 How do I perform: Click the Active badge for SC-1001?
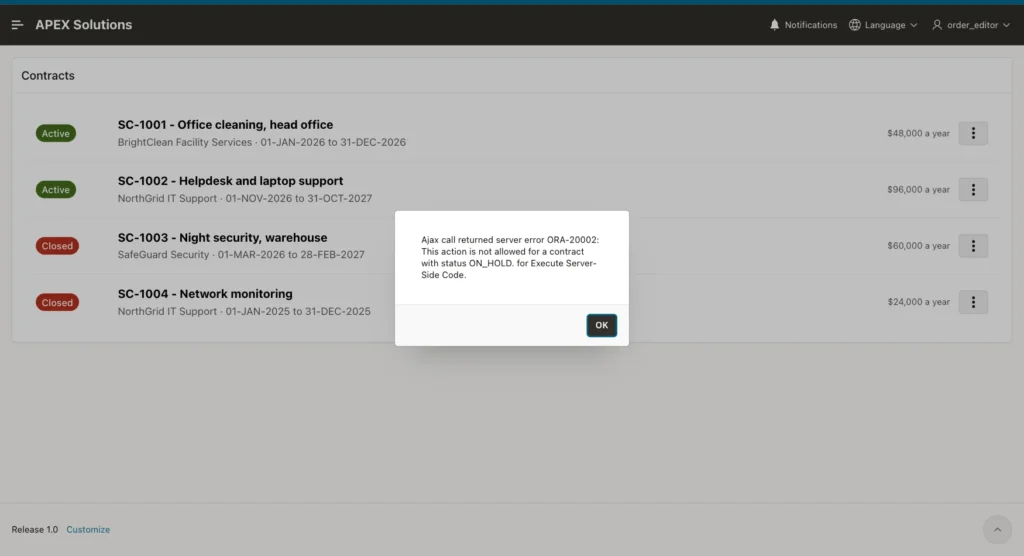tap(56, 133)
